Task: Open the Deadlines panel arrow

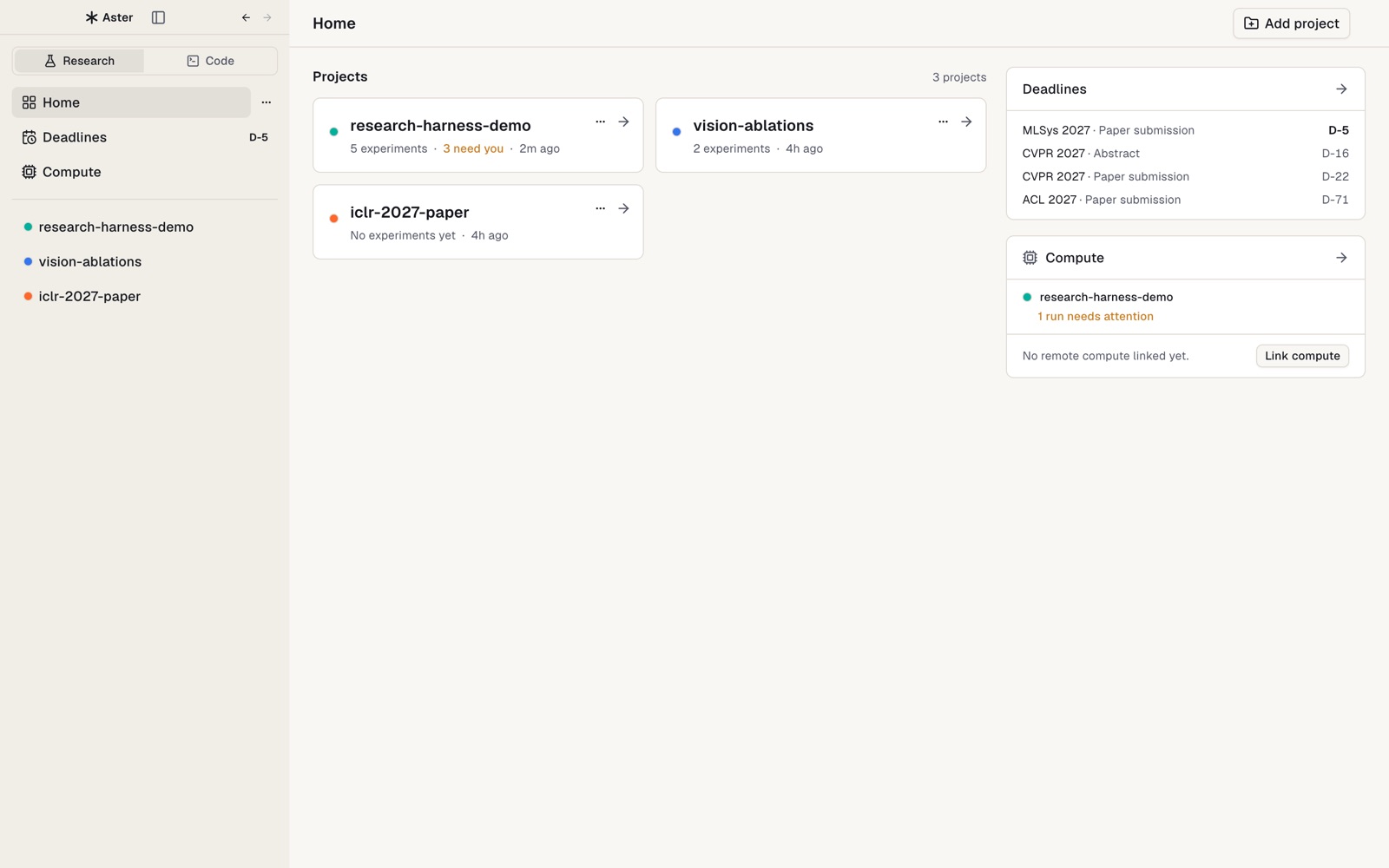Action: 1341,89
